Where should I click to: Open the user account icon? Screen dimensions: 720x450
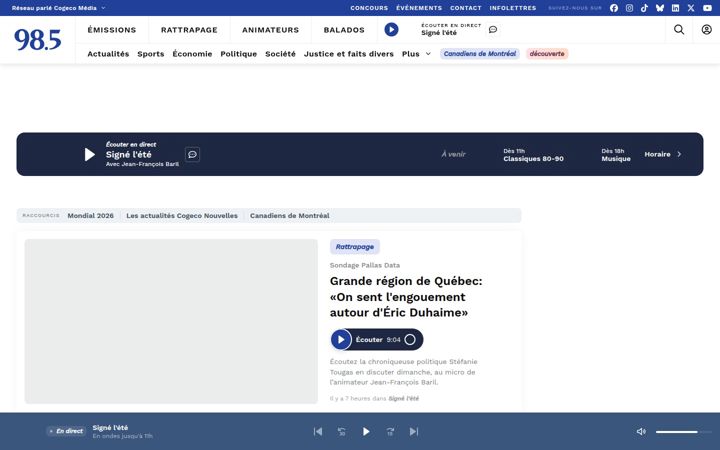[706, 30]
